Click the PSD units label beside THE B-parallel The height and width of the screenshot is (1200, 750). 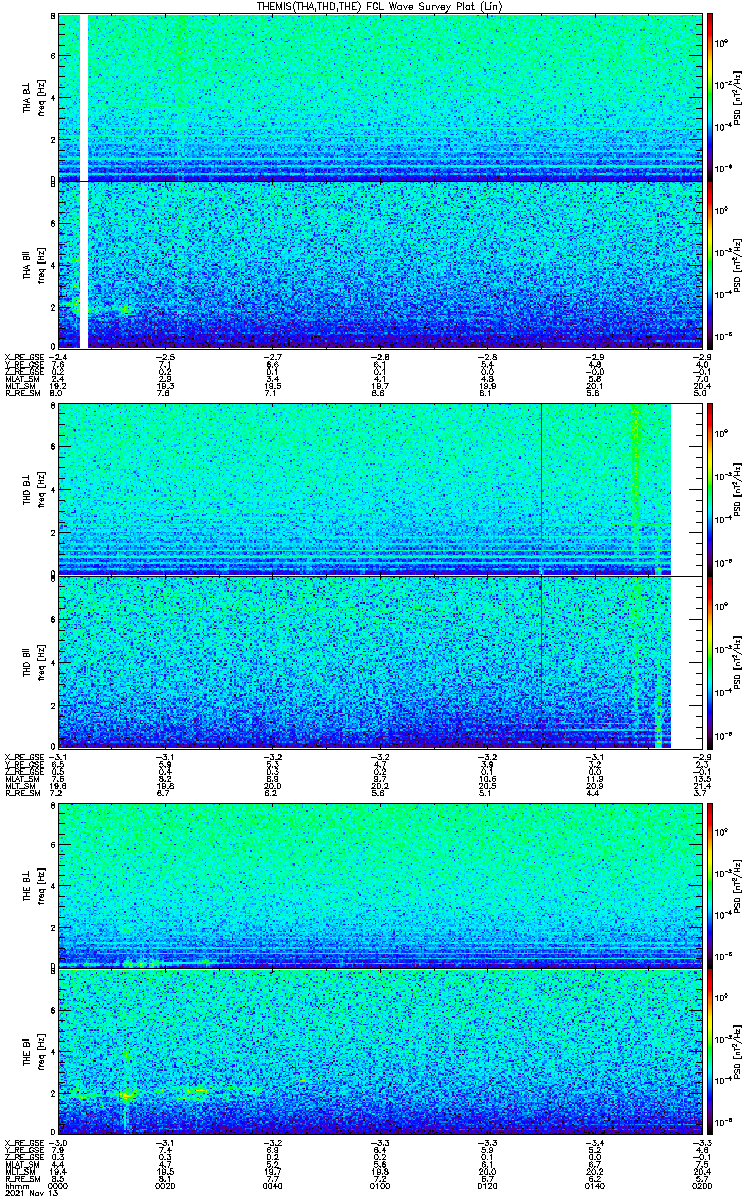[x=738, y=1052]
